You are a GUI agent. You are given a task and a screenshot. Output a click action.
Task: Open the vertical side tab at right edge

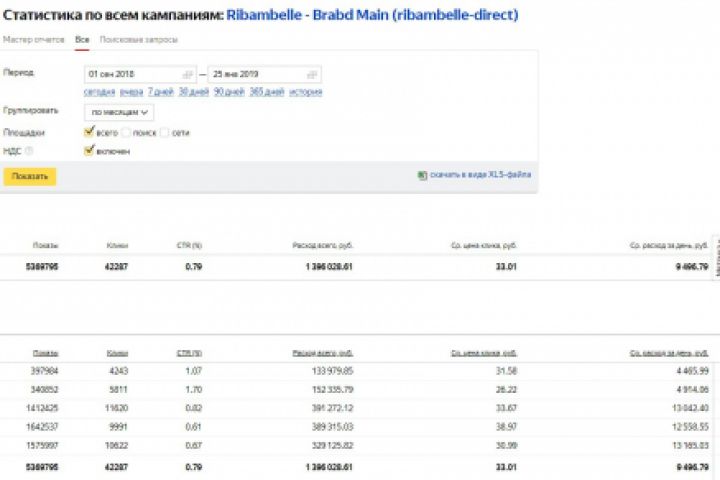click(716, 258)
